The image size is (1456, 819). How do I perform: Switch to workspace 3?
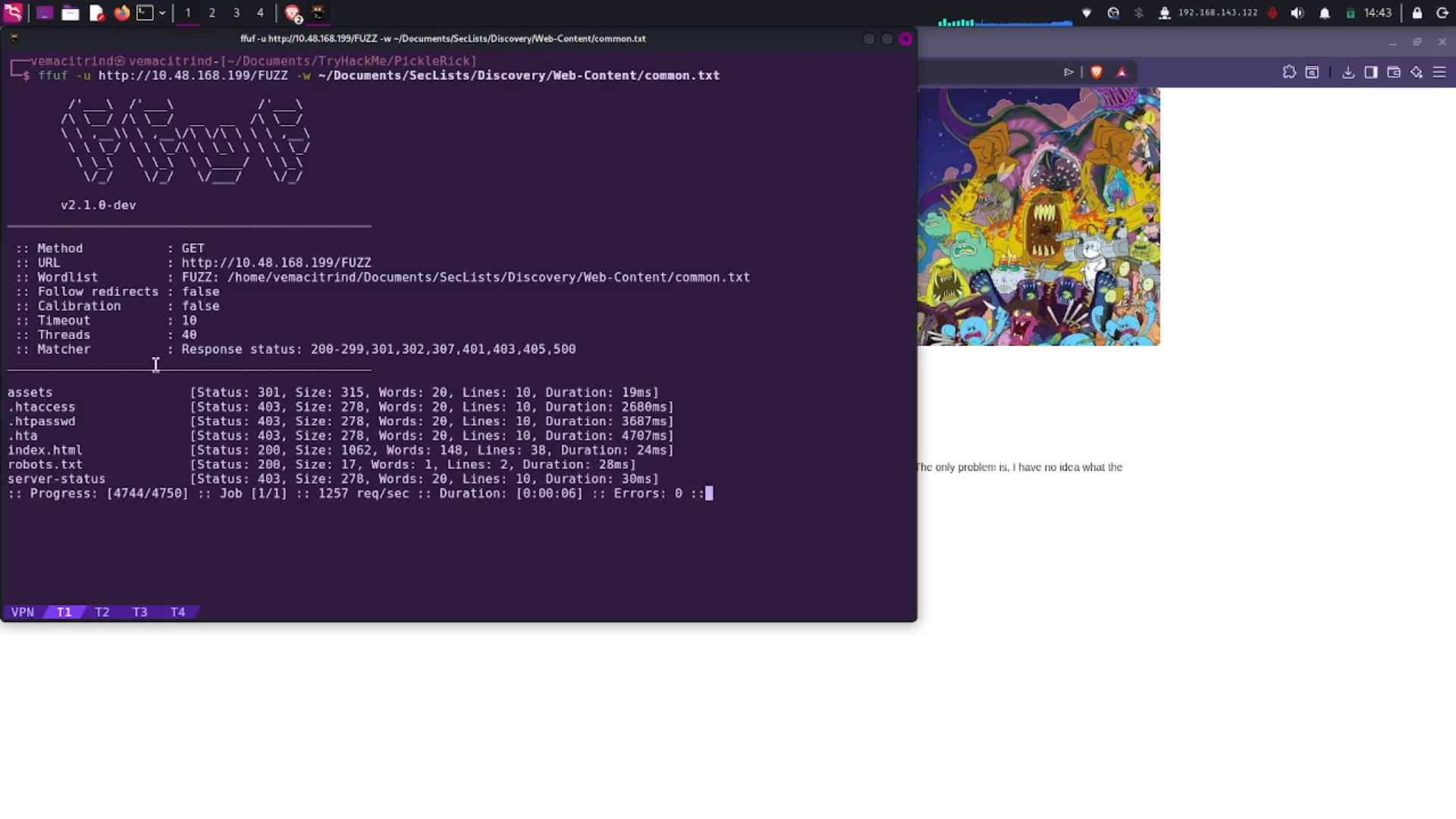(237, 13)
